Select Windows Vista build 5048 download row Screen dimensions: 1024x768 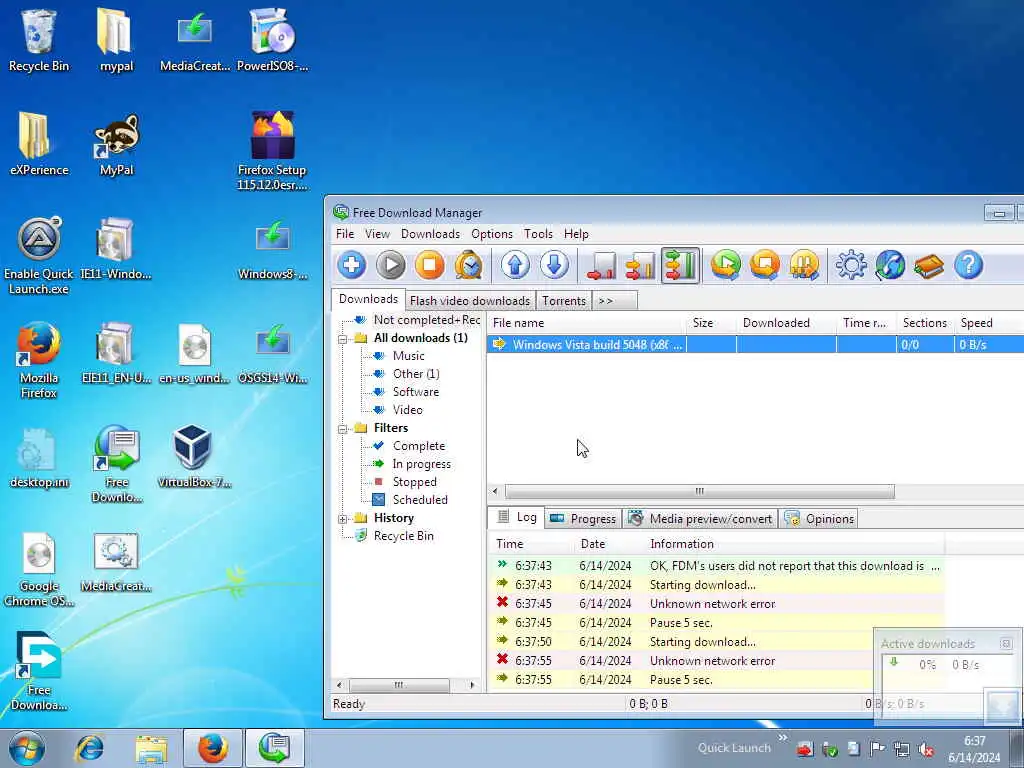[755, 344]
